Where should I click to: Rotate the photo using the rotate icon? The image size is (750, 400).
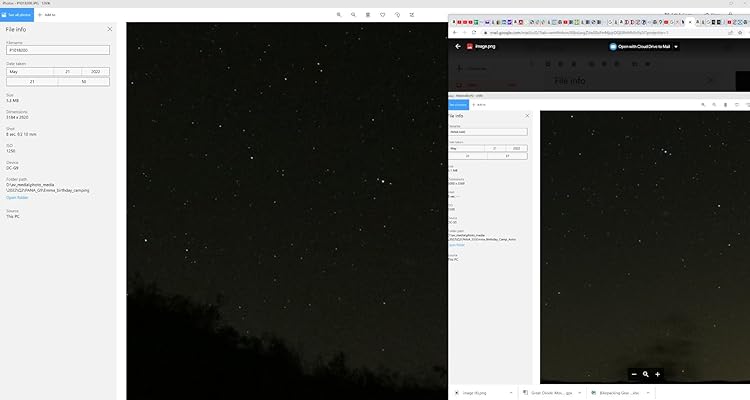tap(397, 15)
